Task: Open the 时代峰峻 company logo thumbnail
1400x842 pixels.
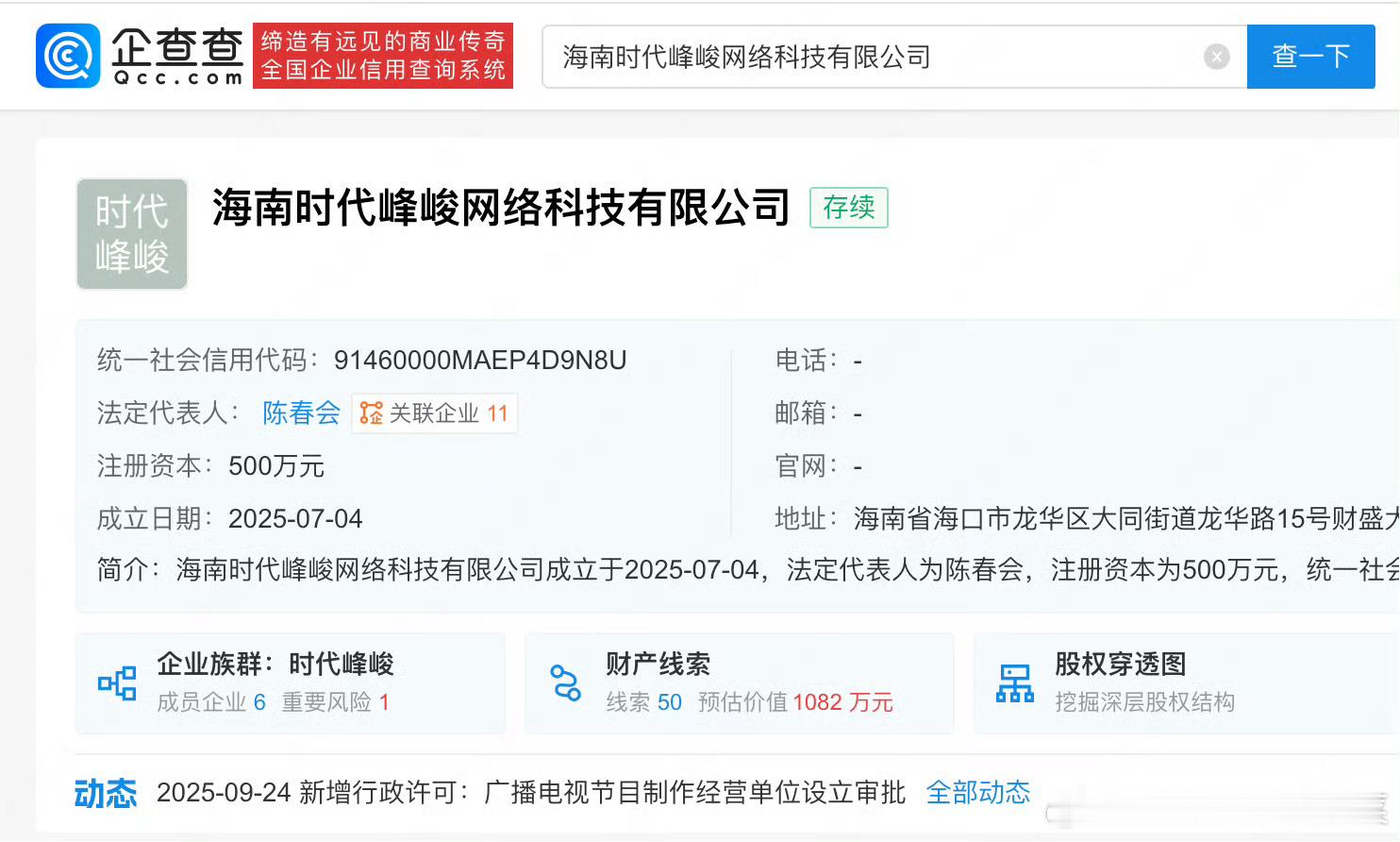Action: (132, 233)
